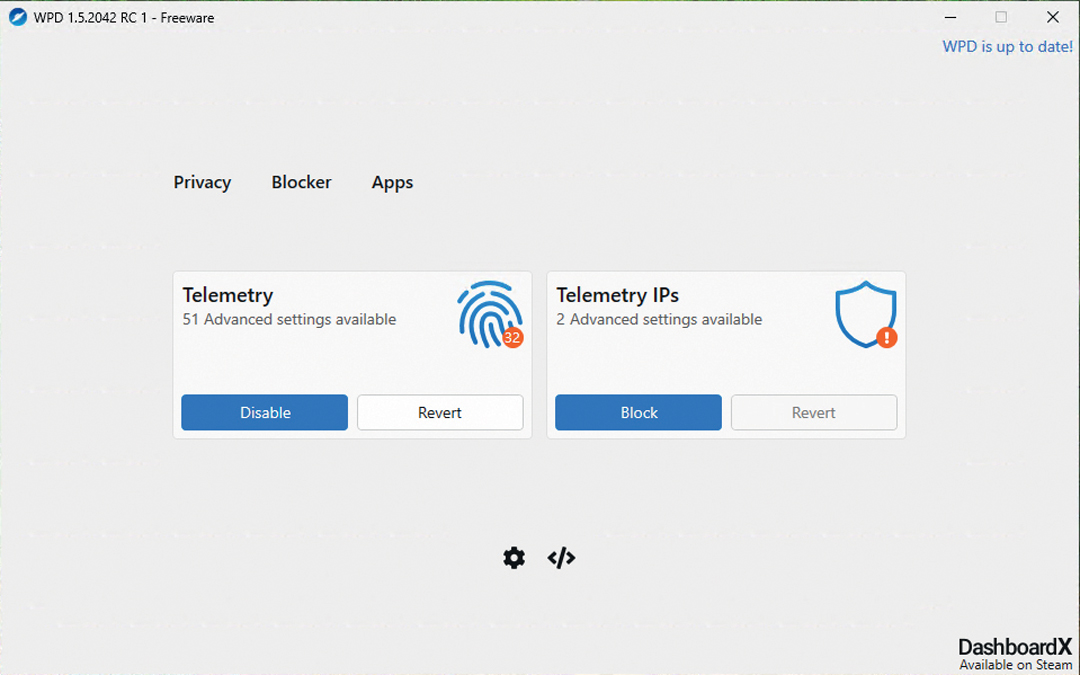The height and width of the screenshot is (675, 1080).
Task: Close the WPD window
Action: point(1053,17)
